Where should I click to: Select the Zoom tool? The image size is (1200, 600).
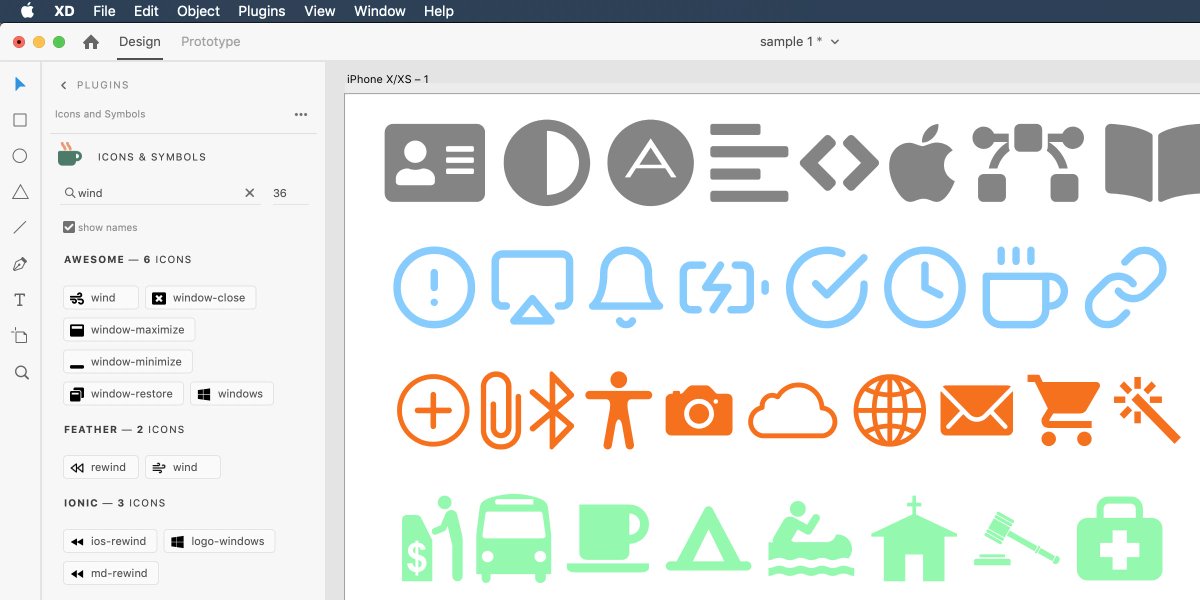pyautogui.click(x=19, y=372)
